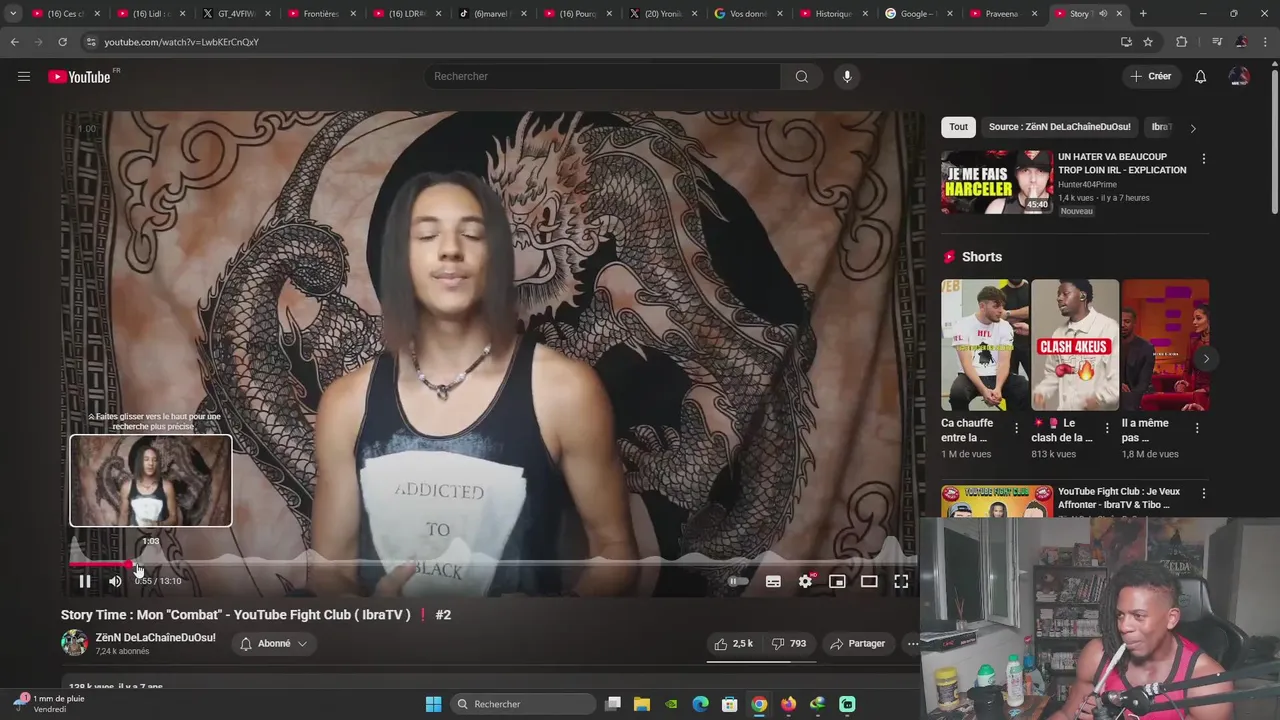The height and width of the screenshot is (720, 1280).
Task: Open ZënN DeLaChaîneDuOsu! channel name
Action: (155, 637)
